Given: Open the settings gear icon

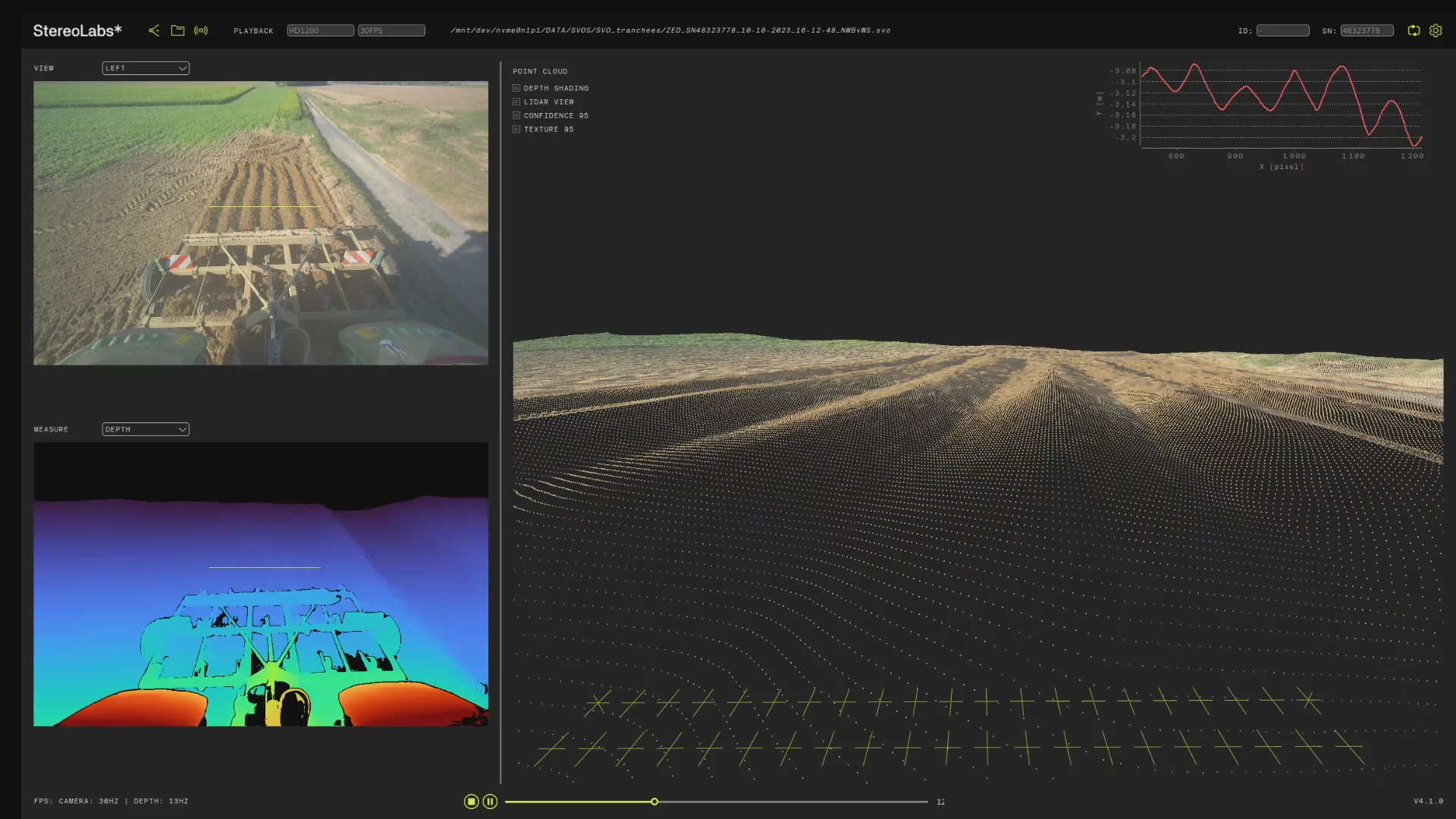Looking at the screenshot, I should (1436, 30).
